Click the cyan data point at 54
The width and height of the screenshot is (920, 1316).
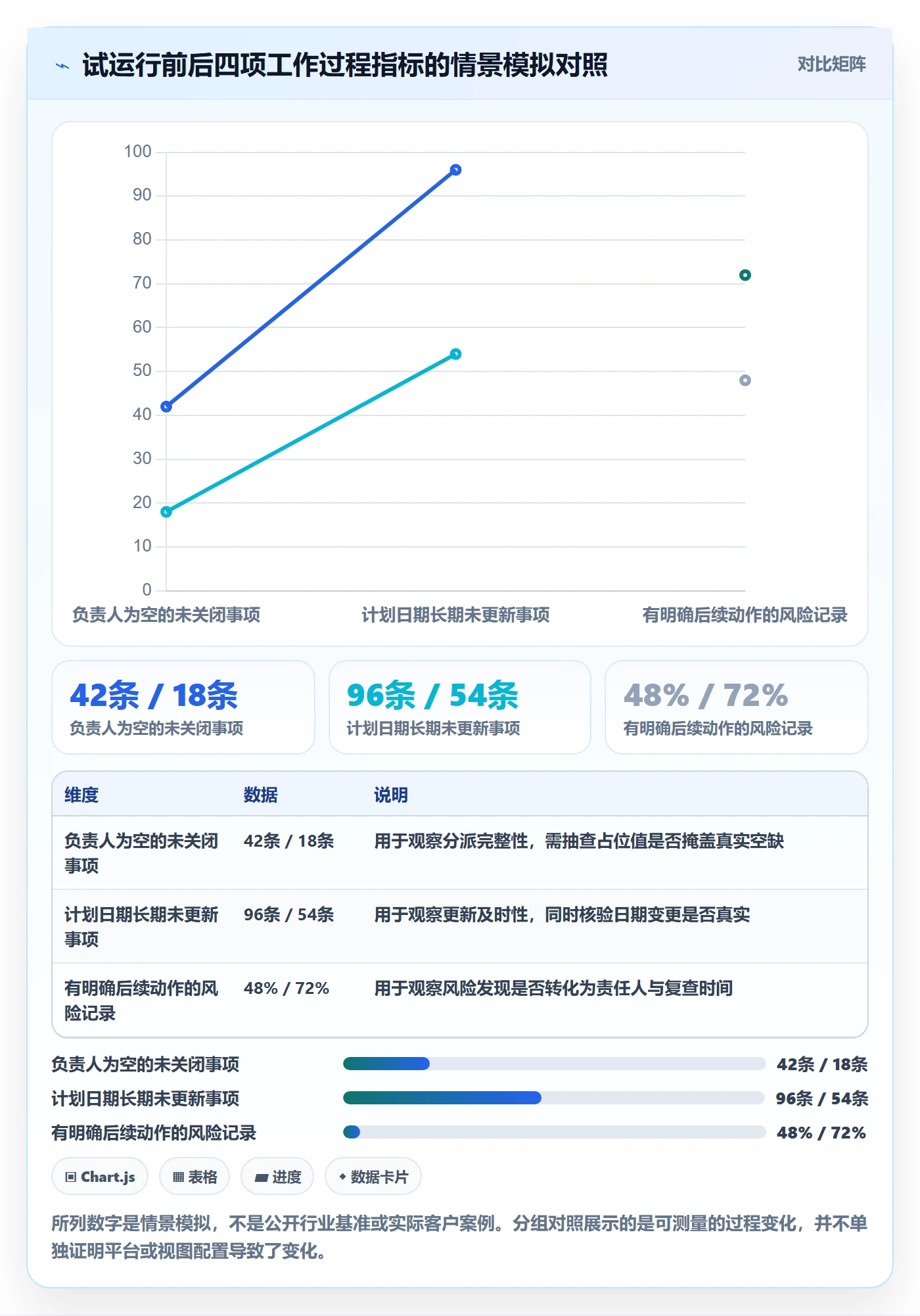[x=455, y=354]
